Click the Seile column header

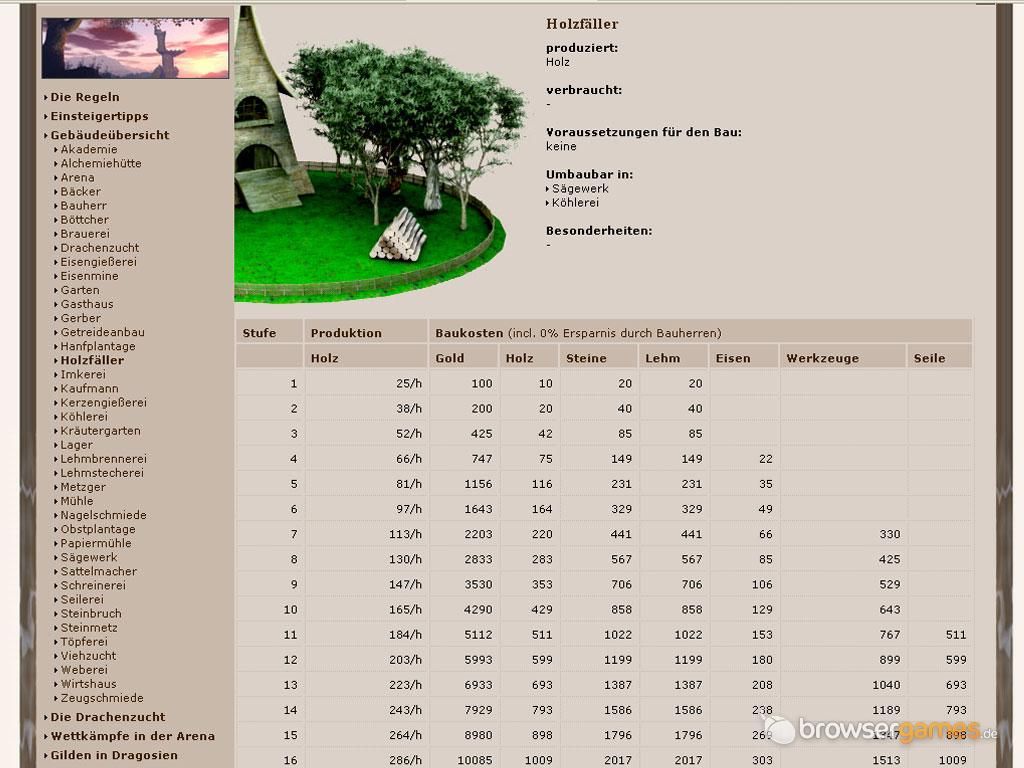(929, 359)
